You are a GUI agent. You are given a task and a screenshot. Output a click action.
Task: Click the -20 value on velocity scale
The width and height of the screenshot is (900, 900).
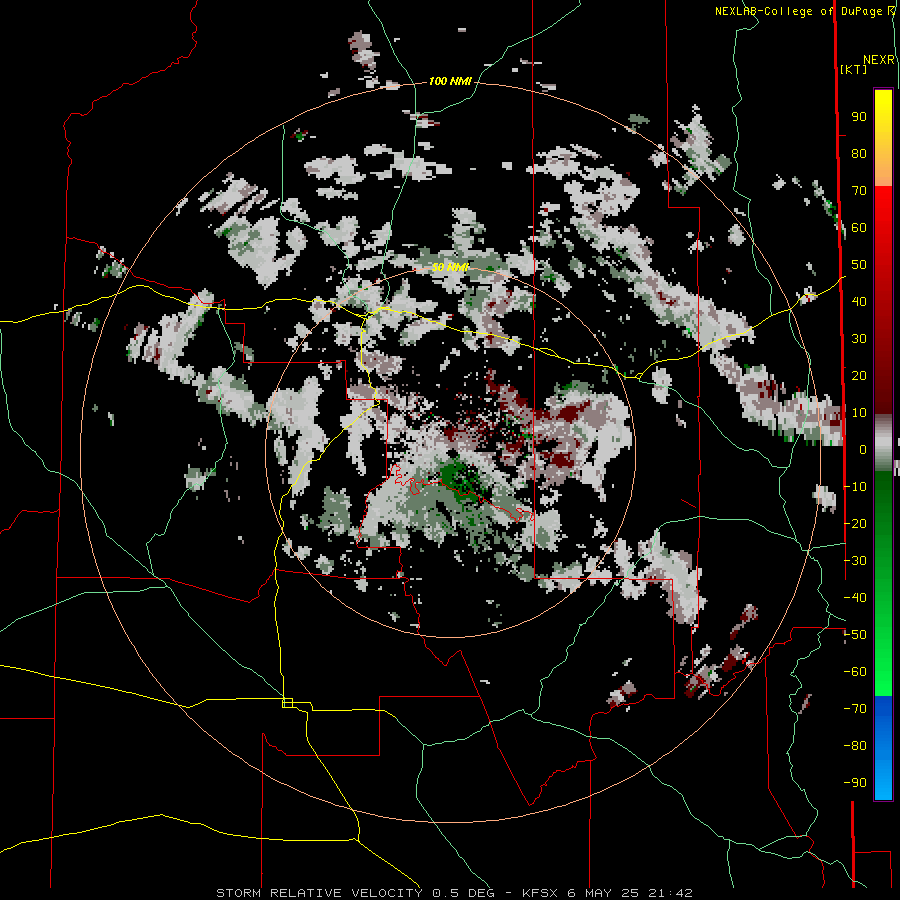(855, 523)
